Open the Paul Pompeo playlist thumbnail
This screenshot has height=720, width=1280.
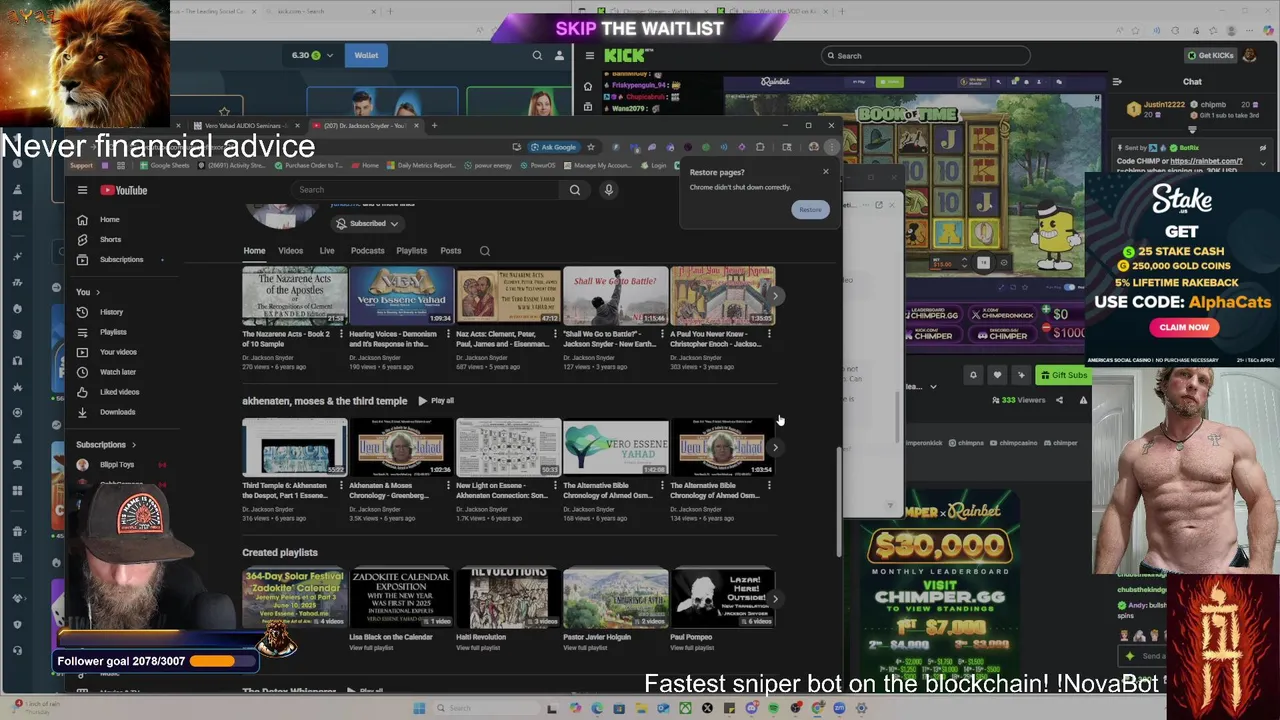coord(722,598)
